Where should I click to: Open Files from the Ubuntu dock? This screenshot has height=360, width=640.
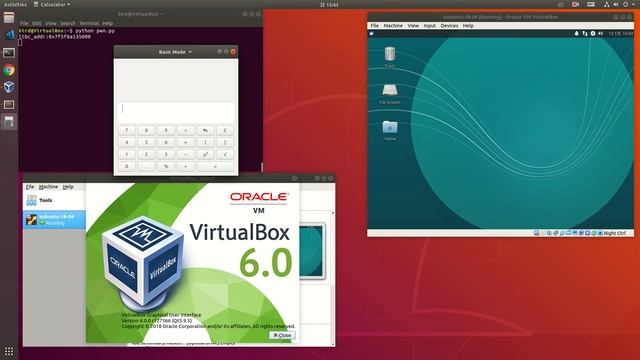point(9,18)
